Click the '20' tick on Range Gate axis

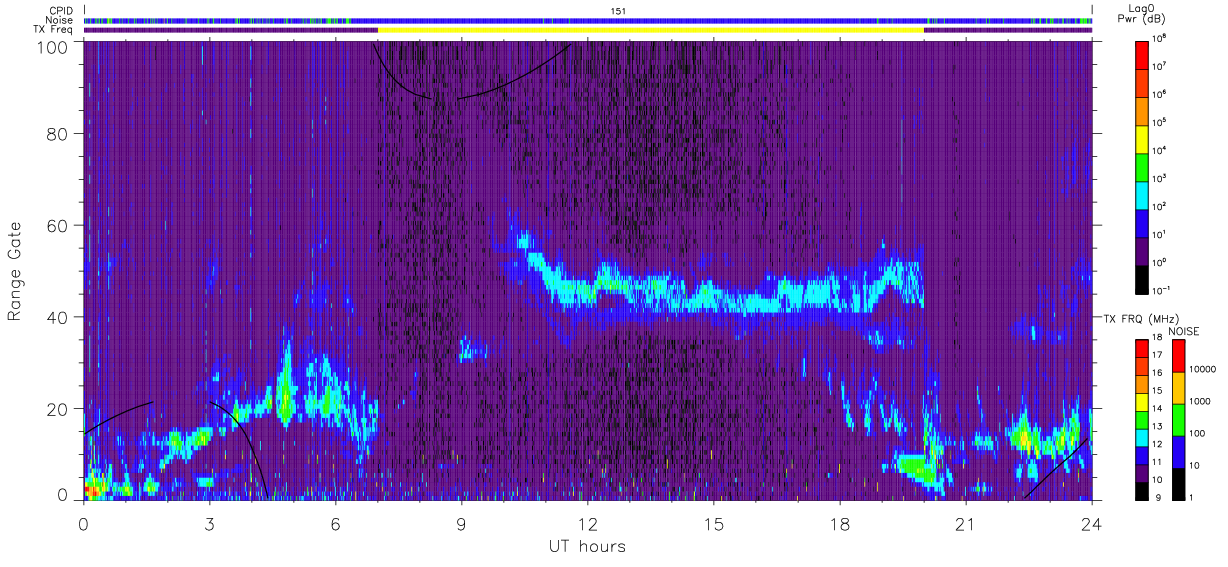coord(56,410)
